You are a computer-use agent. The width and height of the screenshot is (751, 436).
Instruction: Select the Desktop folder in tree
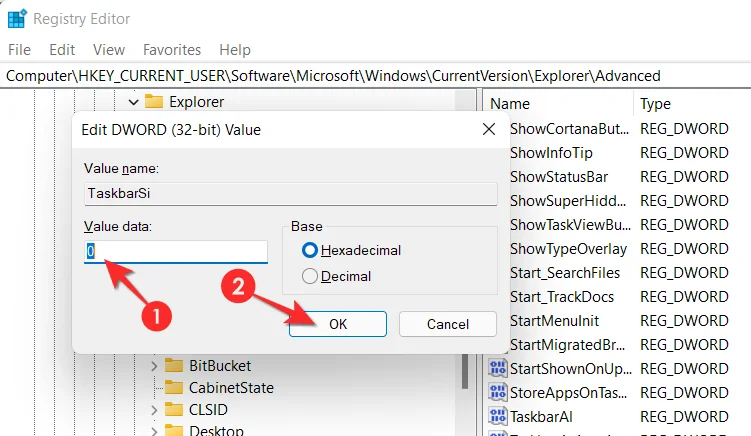coord(216,430)
